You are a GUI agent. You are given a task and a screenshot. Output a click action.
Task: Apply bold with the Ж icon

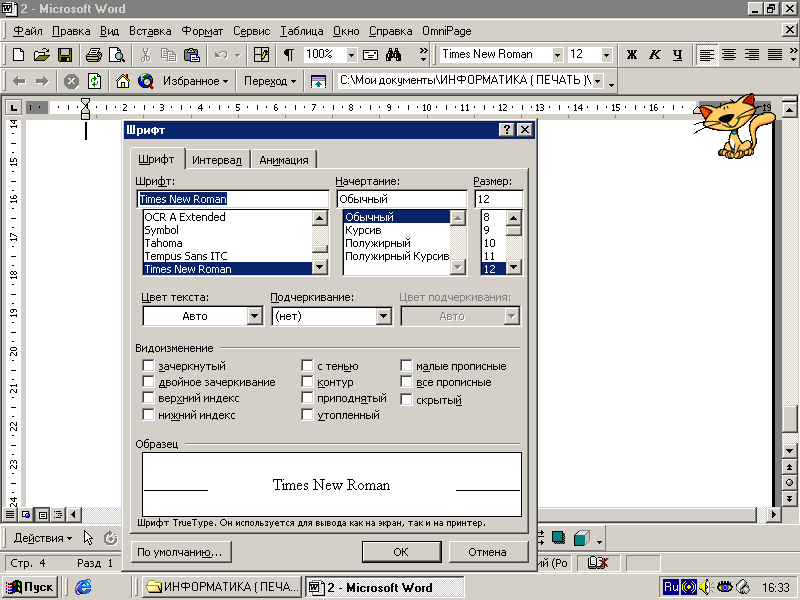pyautogui.click(x=632, y=55)
